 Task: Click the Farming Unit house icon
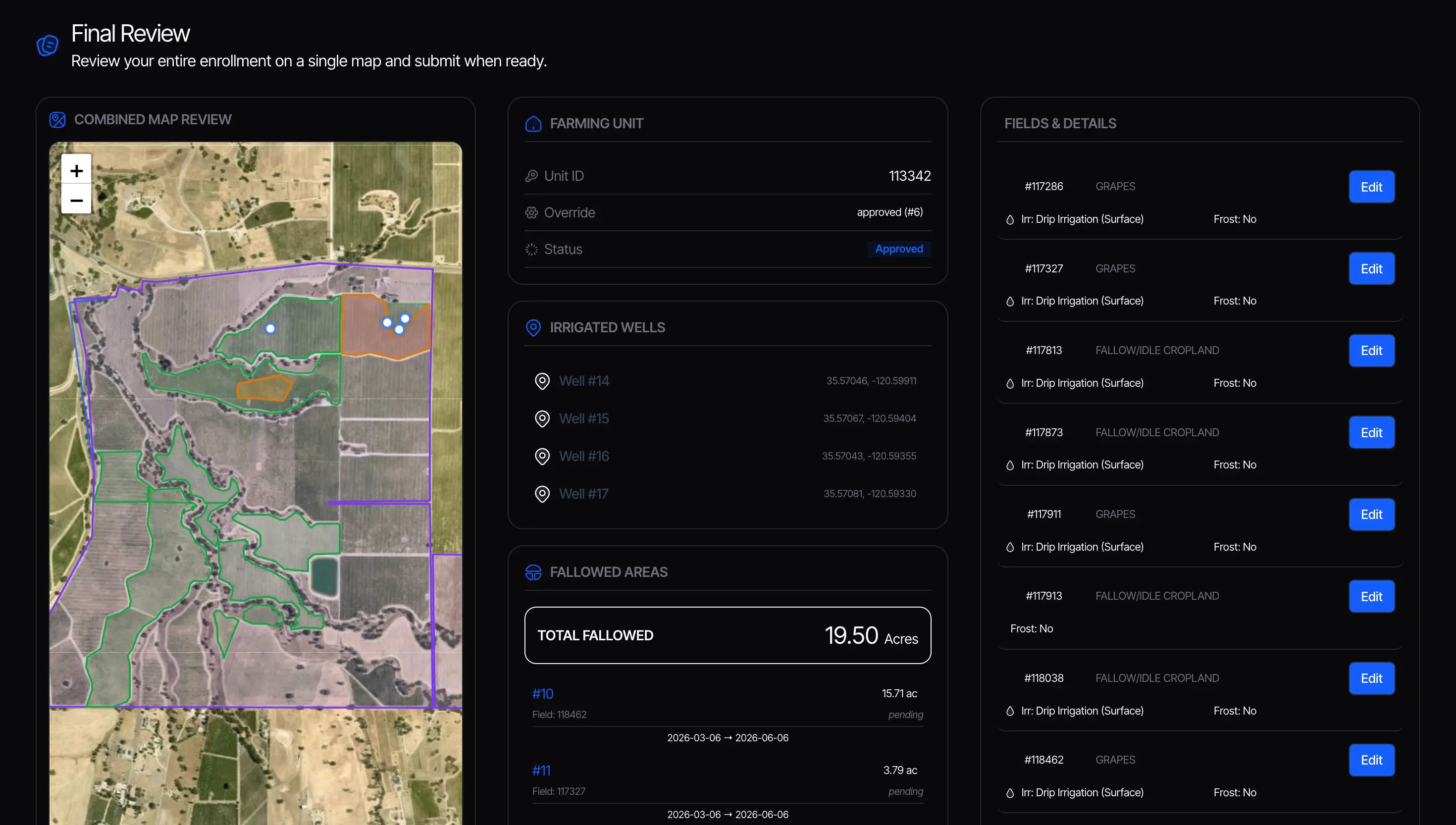(533, 123)
